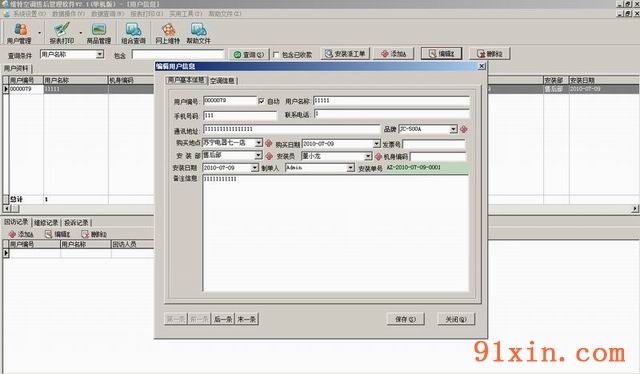The width and height of the screenshot is (640, 374).
Task: Open the 购买日期 date dropdown
Action: click(377, 144)
